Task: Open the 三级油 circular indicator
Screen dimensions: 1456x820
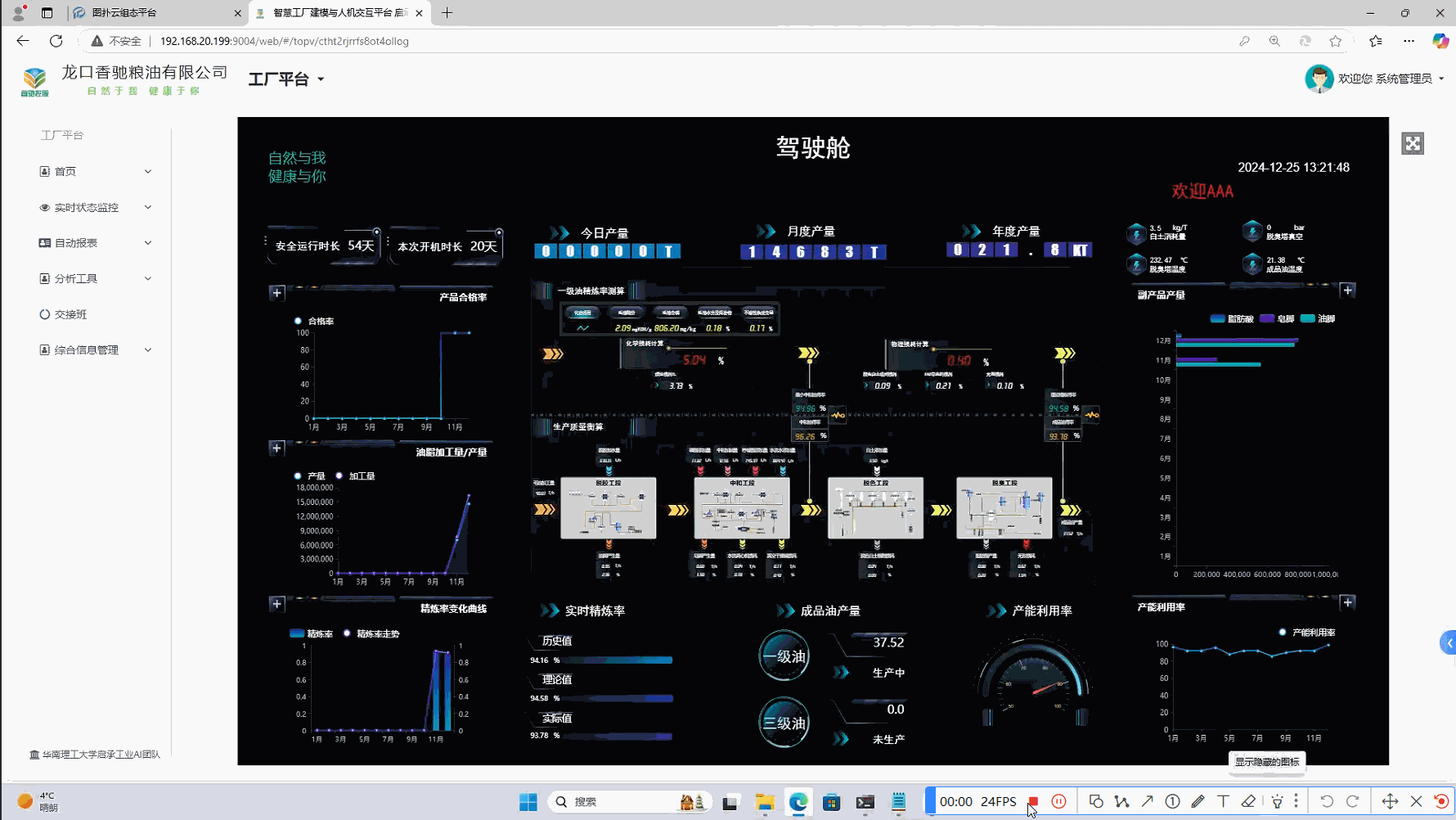Action: click(x=784, y=723)
